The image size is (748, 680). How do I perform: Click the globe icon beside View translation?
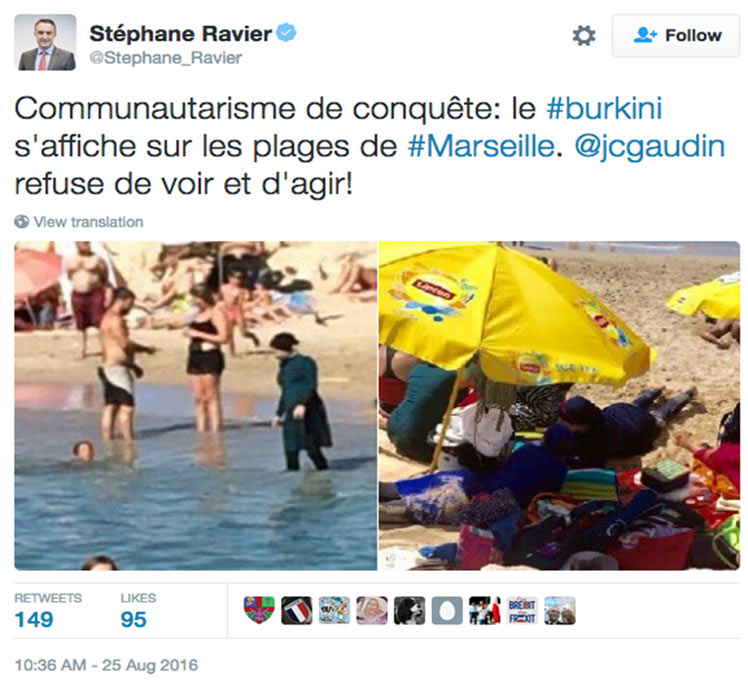[x=21, y=222]
